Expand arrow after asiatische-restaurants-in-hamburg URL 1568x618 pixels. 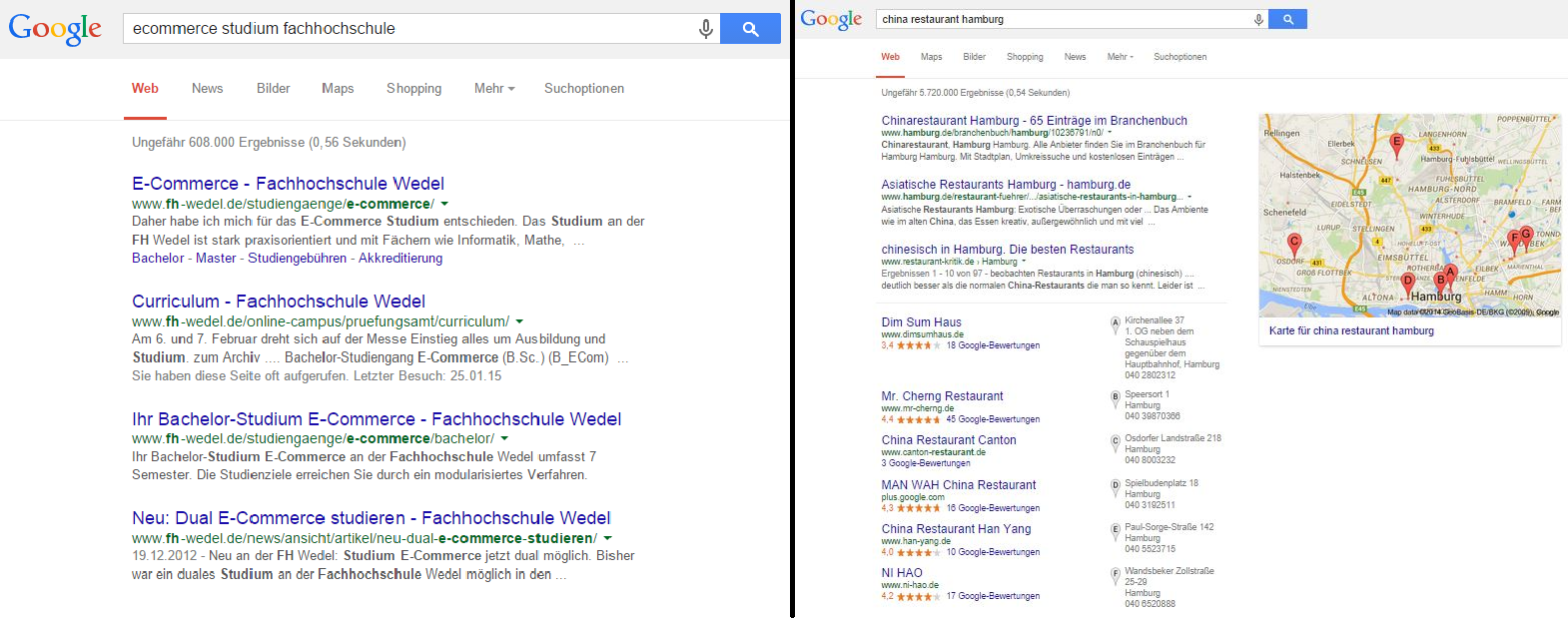click(1188, 197)
